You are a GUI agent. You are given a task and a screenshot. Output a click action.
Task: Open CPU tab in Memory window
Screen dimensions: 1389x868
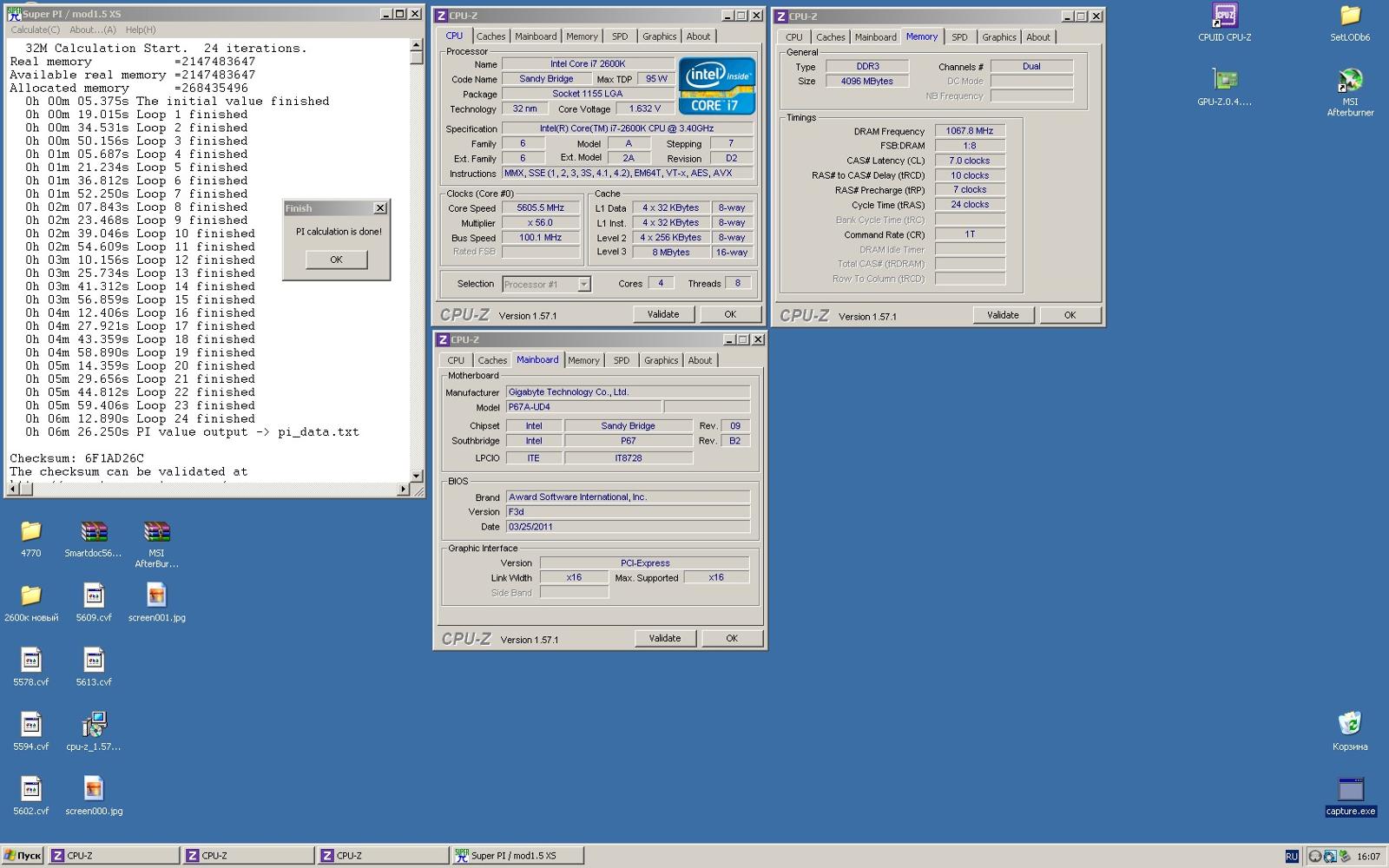(x=794, y=37)
